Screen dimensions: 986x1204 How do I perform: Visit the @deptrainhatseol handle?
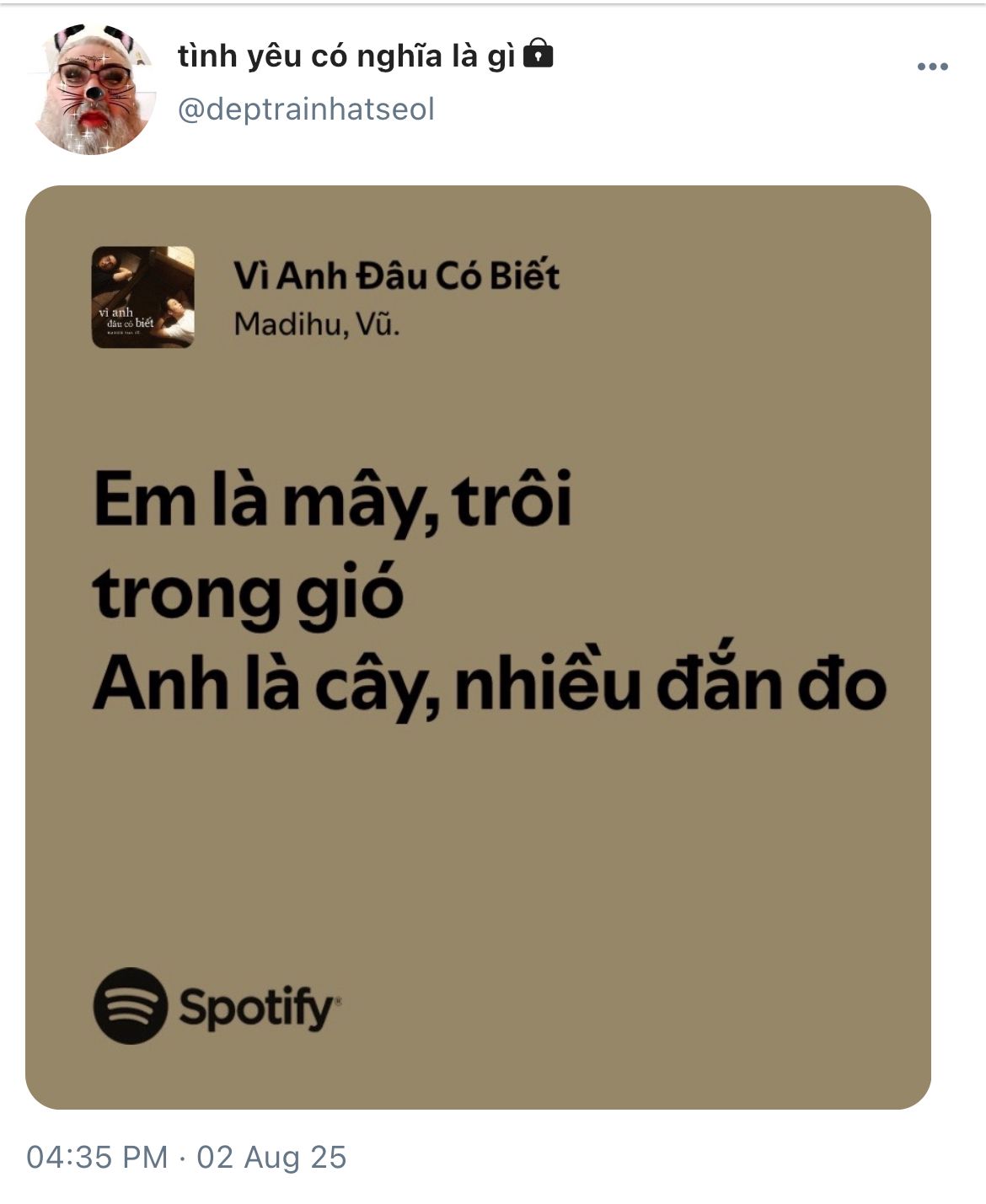tap(306, 110)
